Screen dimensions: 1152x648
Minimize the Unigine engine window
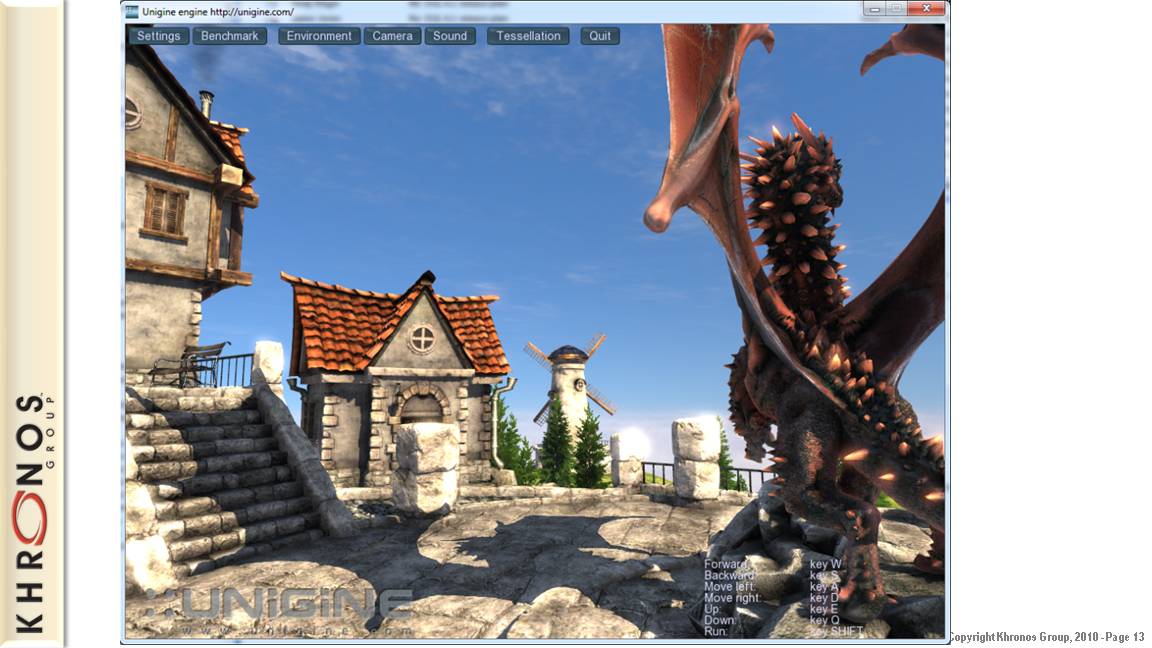[x=874, y=9]
